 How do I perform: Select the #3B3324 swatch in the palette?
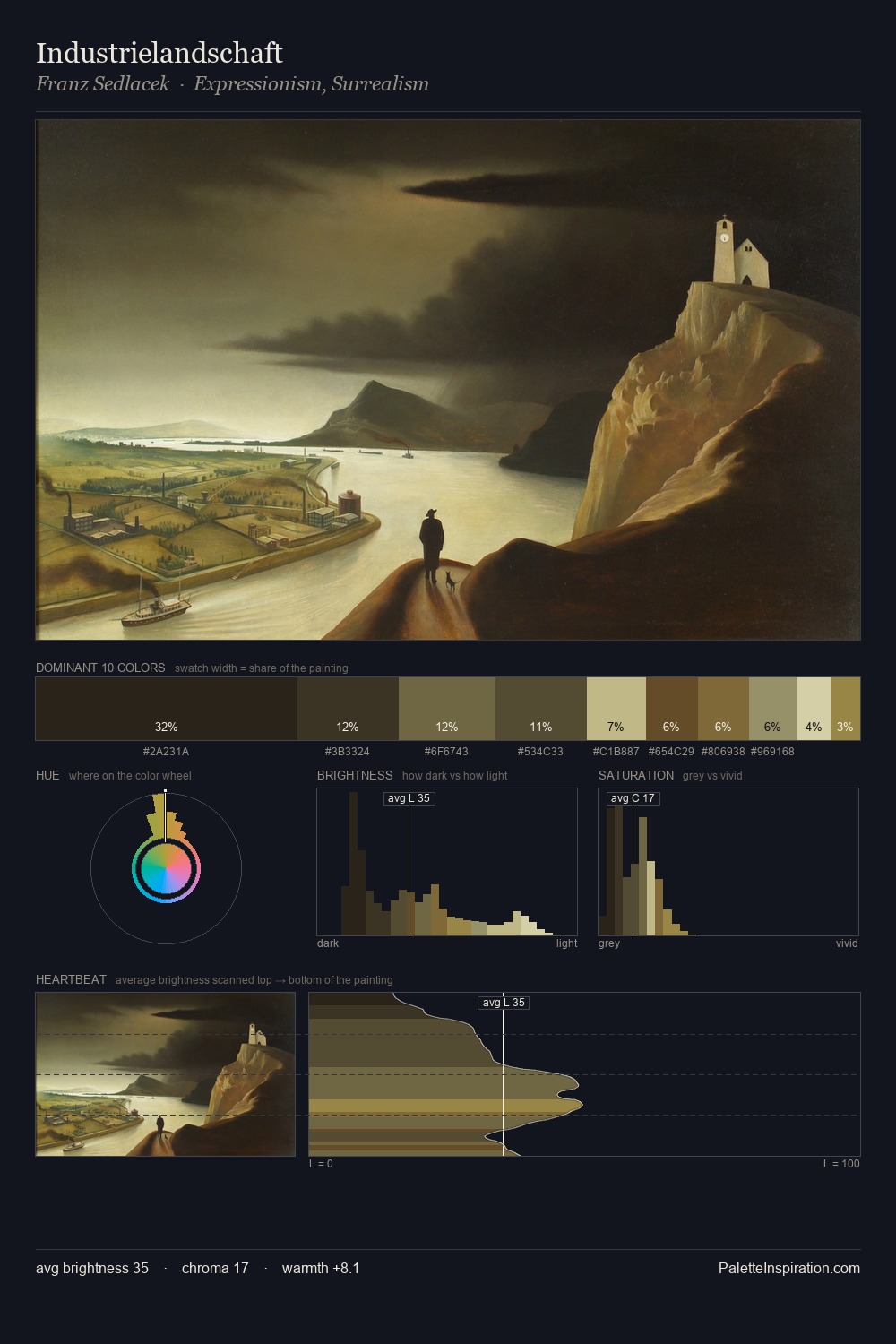pos(348,709)
